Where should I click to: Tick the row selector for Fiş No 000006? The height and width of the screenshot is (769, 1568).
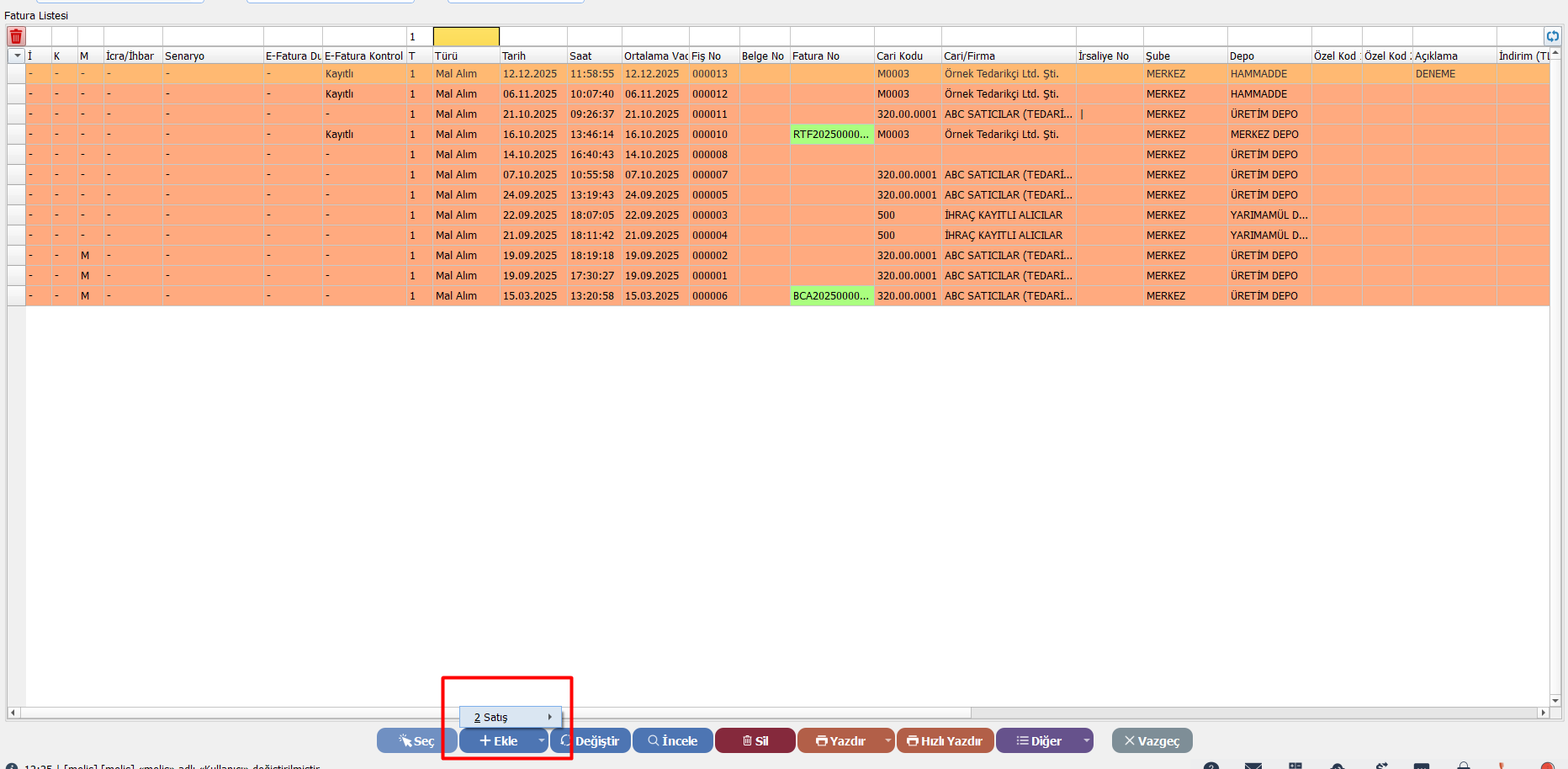click(16, 296)
